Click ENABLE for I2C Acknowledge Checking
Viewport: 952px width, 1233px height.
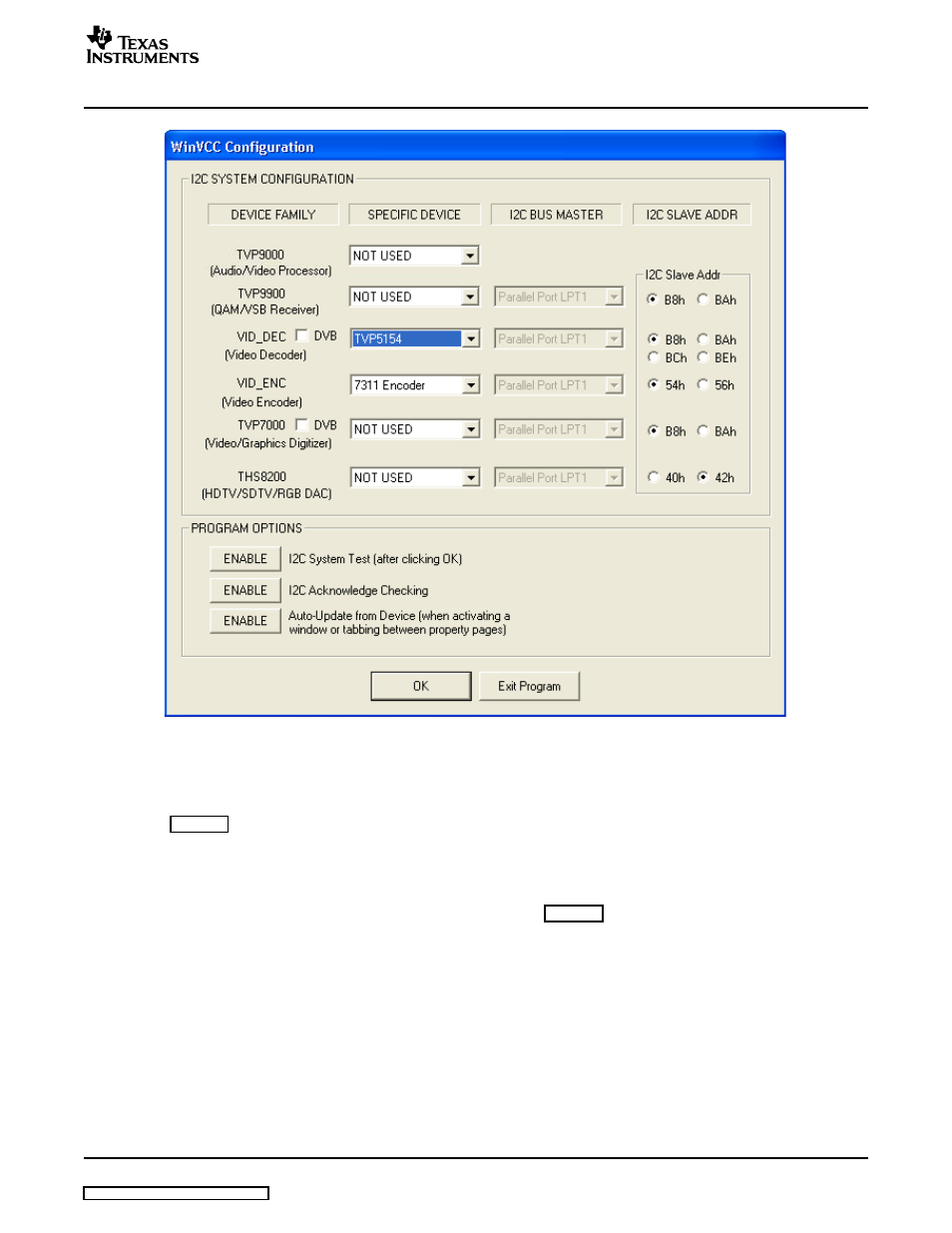point(245,590)
